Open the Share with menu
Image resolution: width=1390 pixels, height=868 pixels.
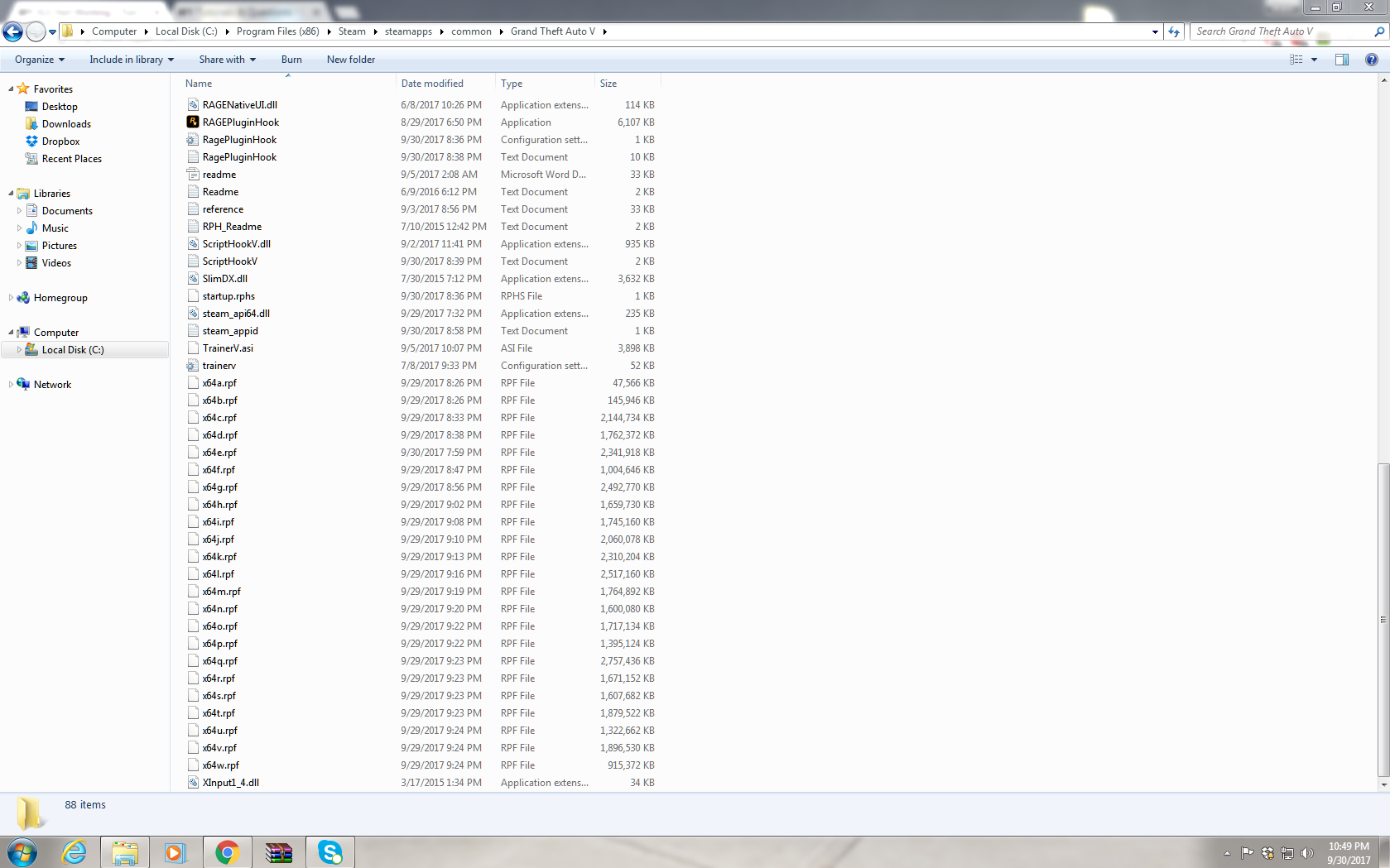(228, 60)
